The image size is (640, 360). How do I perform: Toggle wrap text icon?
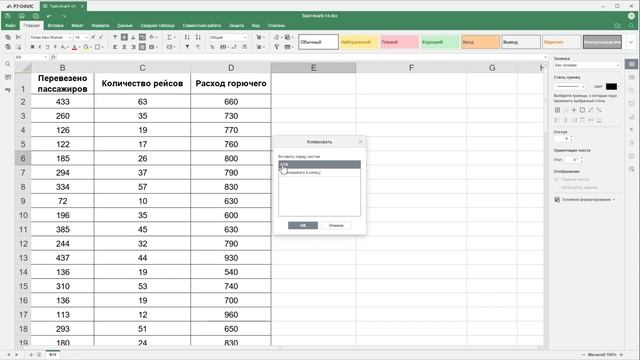pos(142,37)
